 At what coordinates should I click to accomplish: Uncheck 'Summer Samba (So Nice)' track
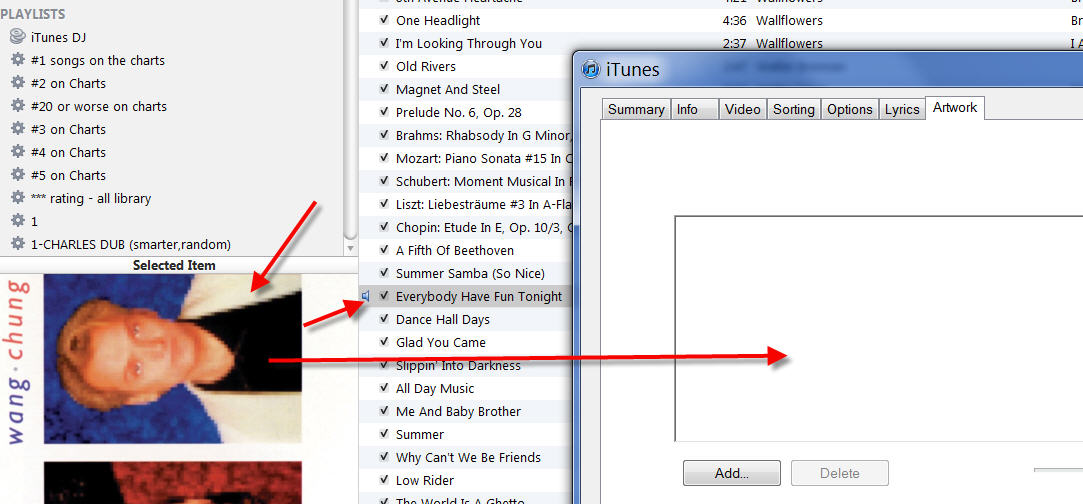(x=384, y=273)
